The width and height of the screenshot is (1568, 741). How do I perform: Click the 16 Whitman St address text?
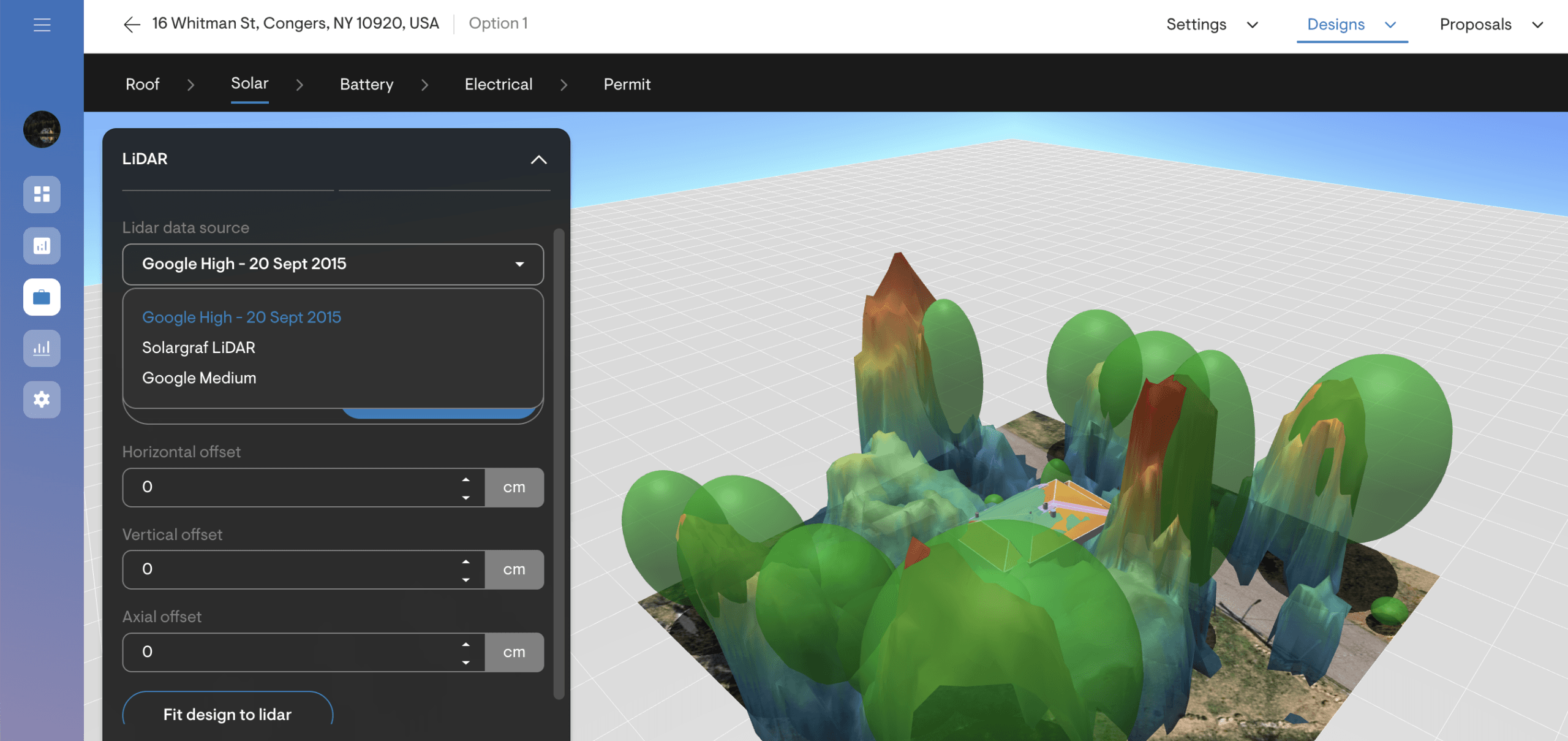[x=295, y=23]
